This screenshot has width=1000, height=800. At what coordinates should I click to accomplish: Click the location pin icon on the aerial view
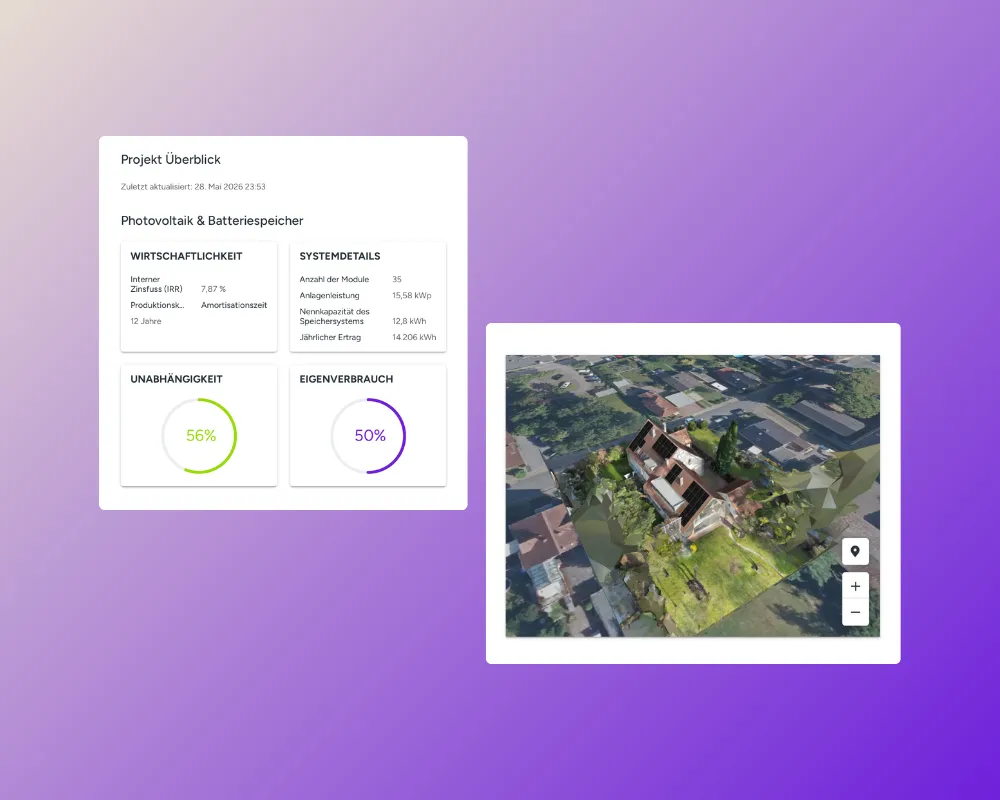click(x=855, y=551)
